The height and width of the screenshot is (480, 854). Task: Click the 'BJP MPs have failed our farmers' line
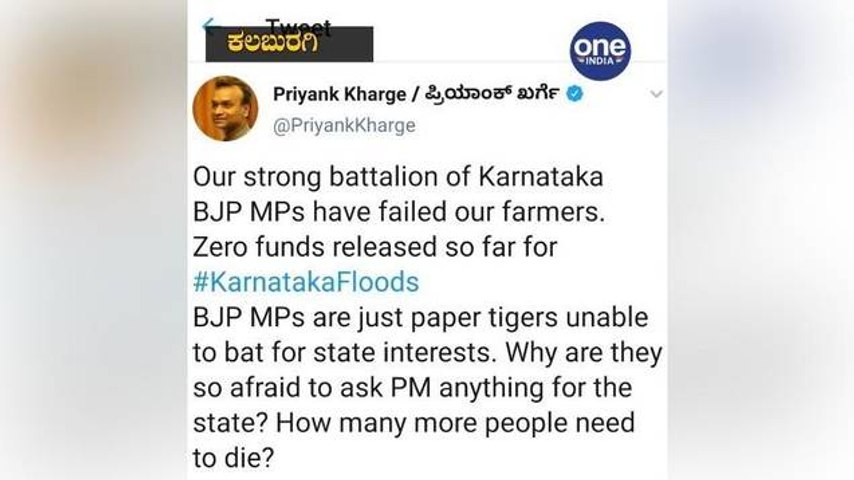click(399, 212)
